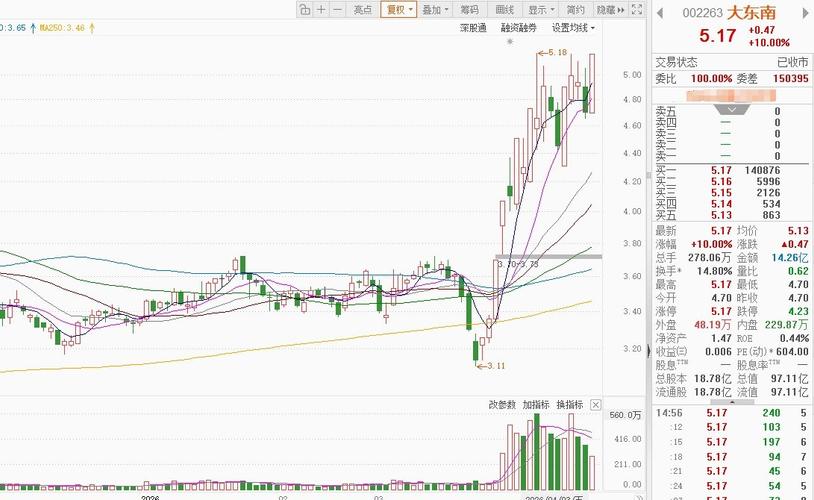Viewport: 814px width, 500px height.
Task: Click the blurred banner under 委比
Action: 731,96
